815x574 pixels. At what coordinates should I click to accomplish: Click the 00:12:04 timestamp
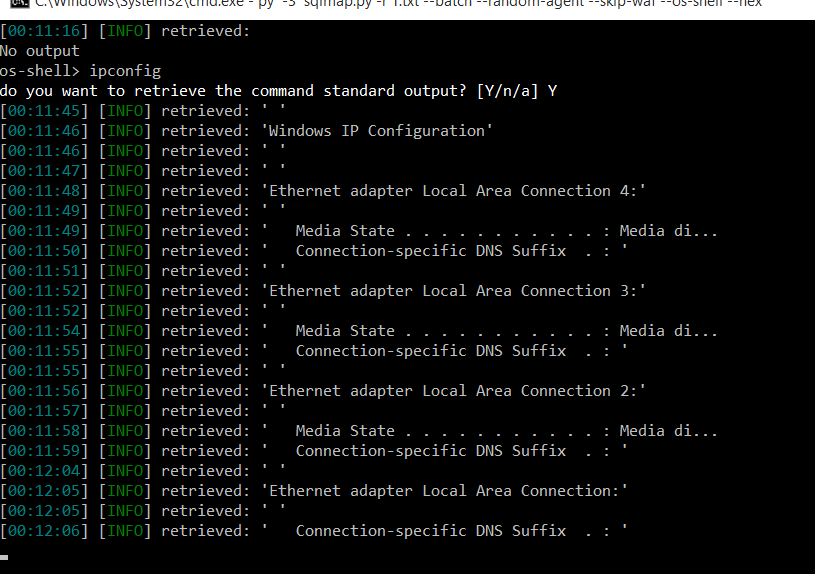44,471
